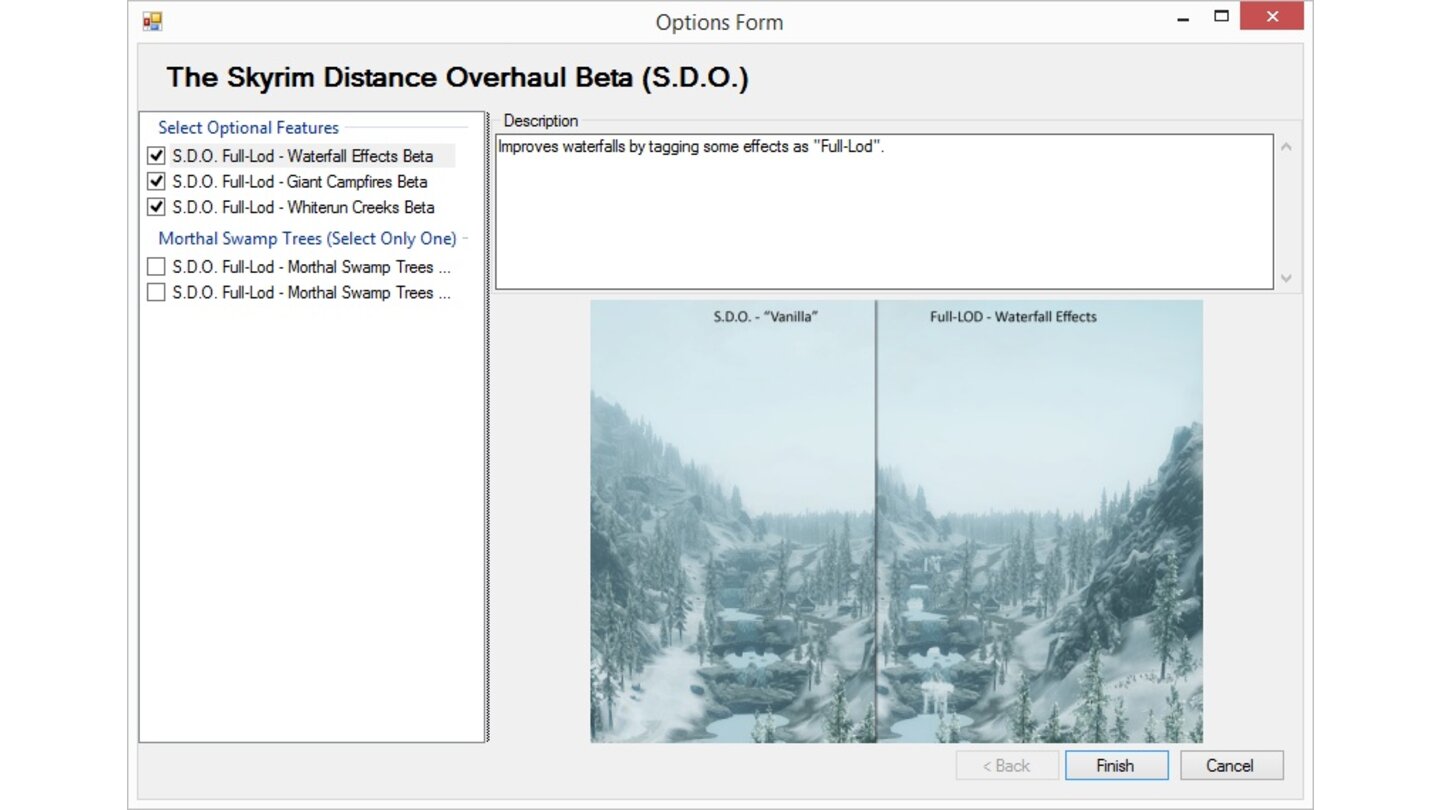Viewport: 1440px width, 810px height.
Task: Select 'S.D.O. Full-Lod - Giant Campfires Beta' label
Action: tap(300, 182)
